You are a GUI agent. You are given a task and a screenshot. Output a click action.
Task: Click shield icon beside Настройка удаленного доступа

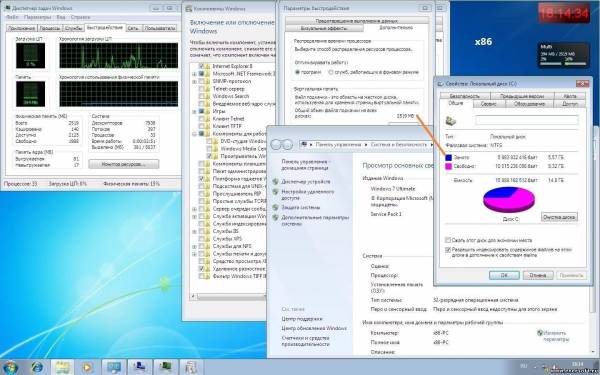(x=275, y=192)
